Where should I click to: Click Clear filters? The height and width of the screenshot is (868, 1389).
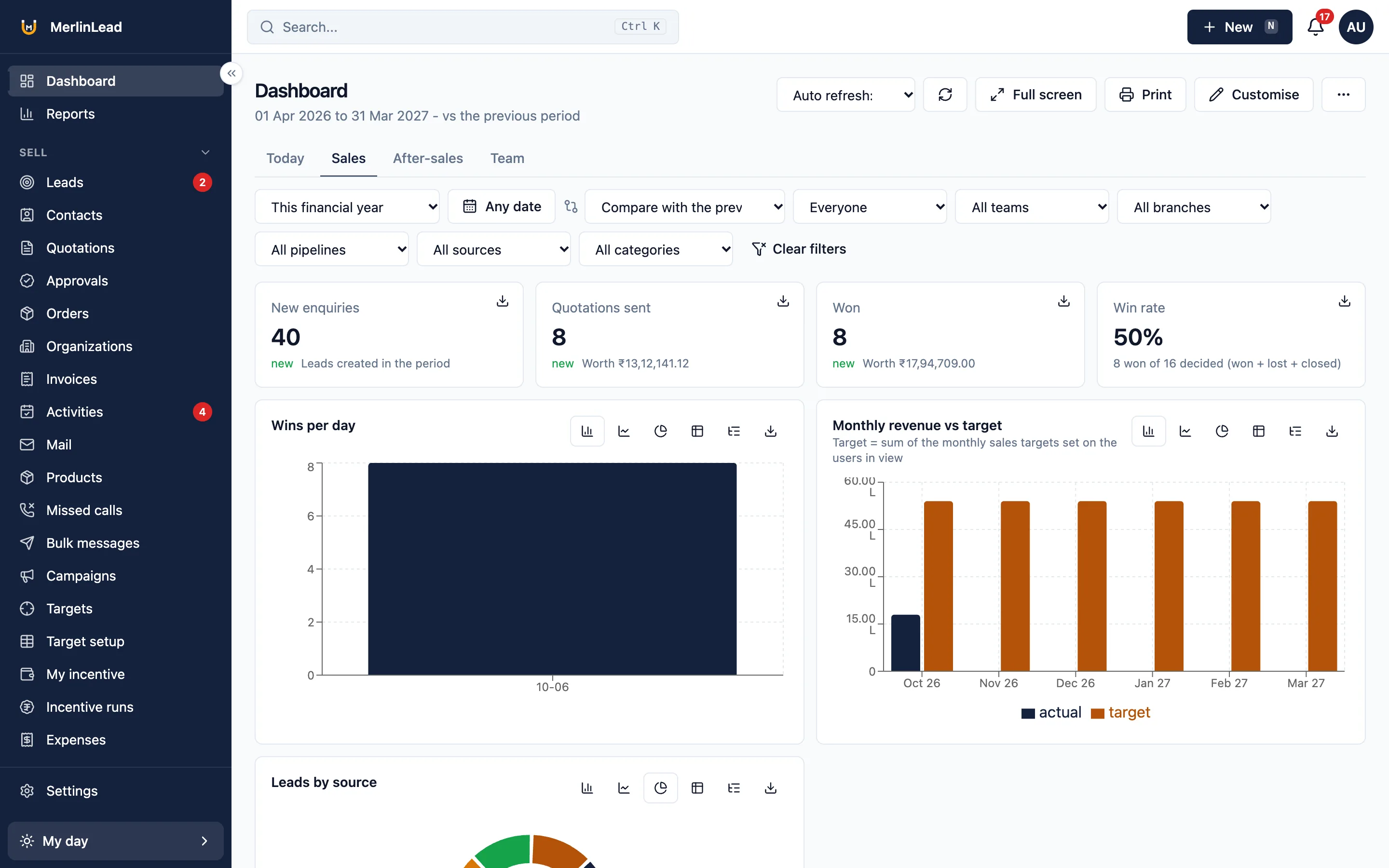coord(799,249)
